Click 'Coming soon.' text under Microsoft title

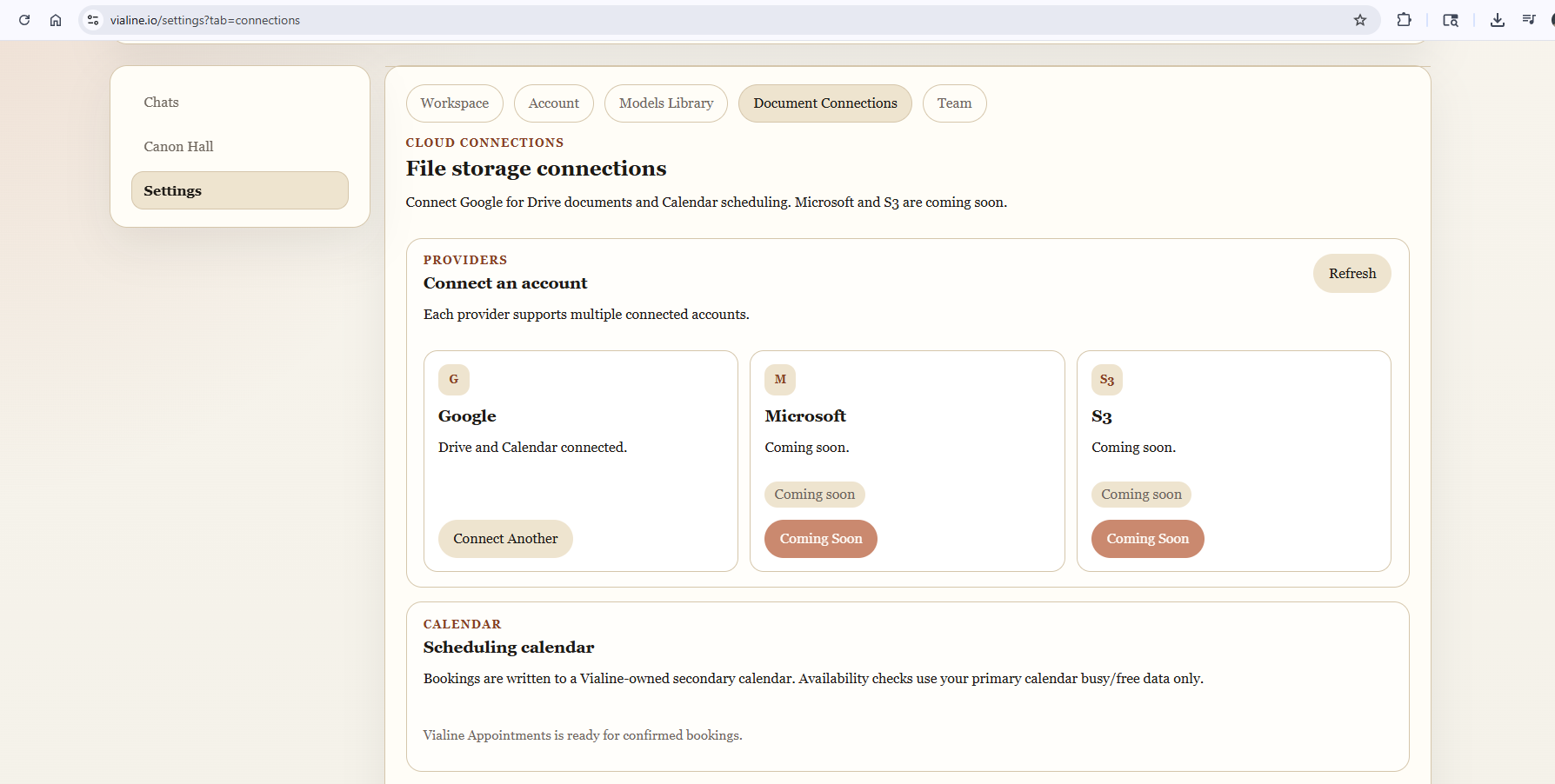click(807, 448)
